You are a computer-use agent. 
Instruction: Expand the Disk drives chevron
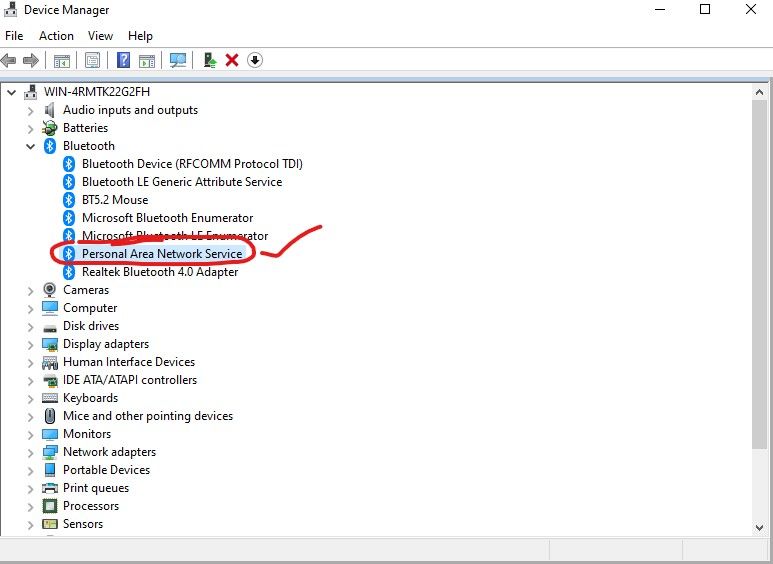[x=31, y=326]
